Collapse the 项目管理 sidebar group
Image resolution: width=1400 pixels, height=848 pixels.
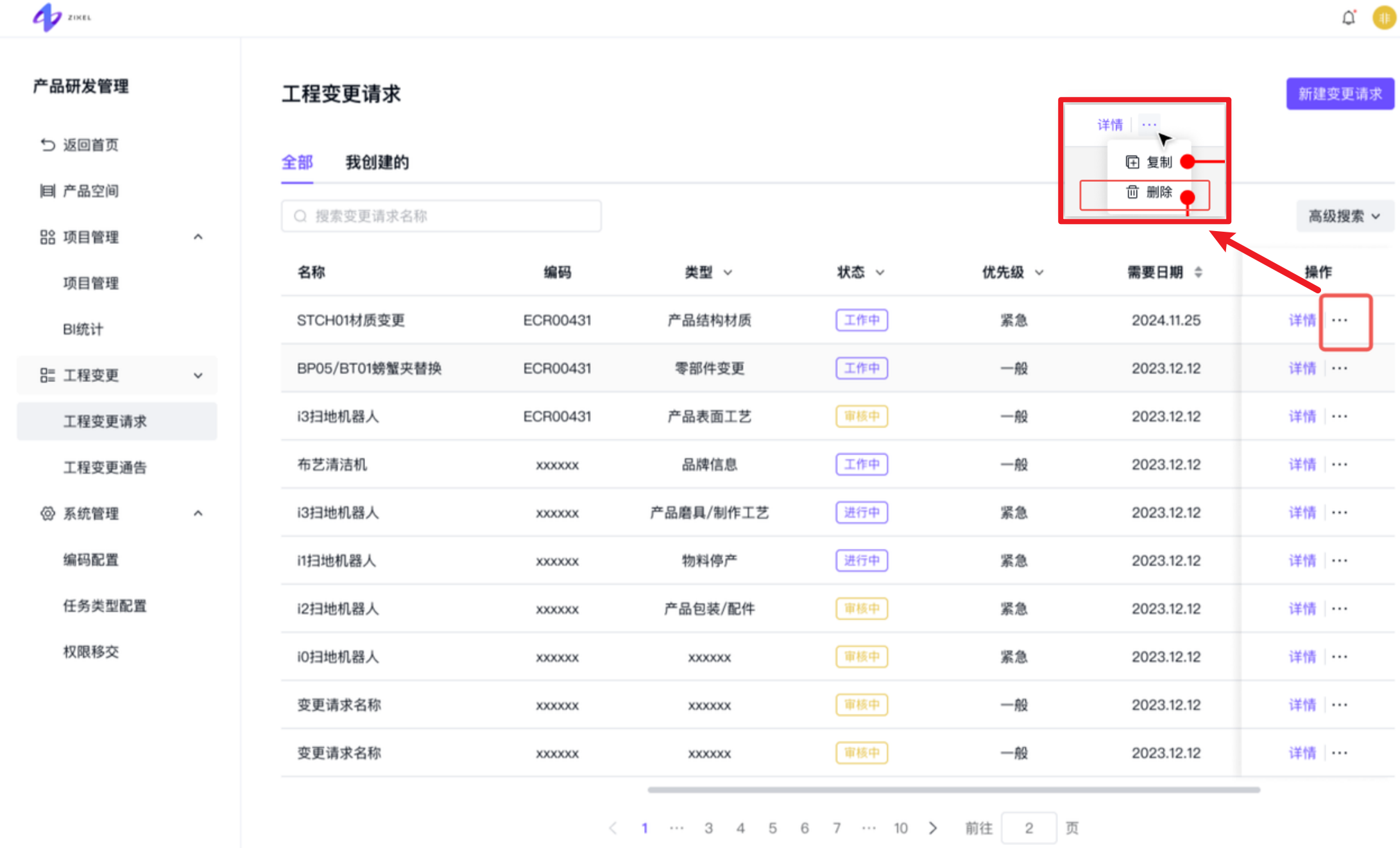(198, 237)
